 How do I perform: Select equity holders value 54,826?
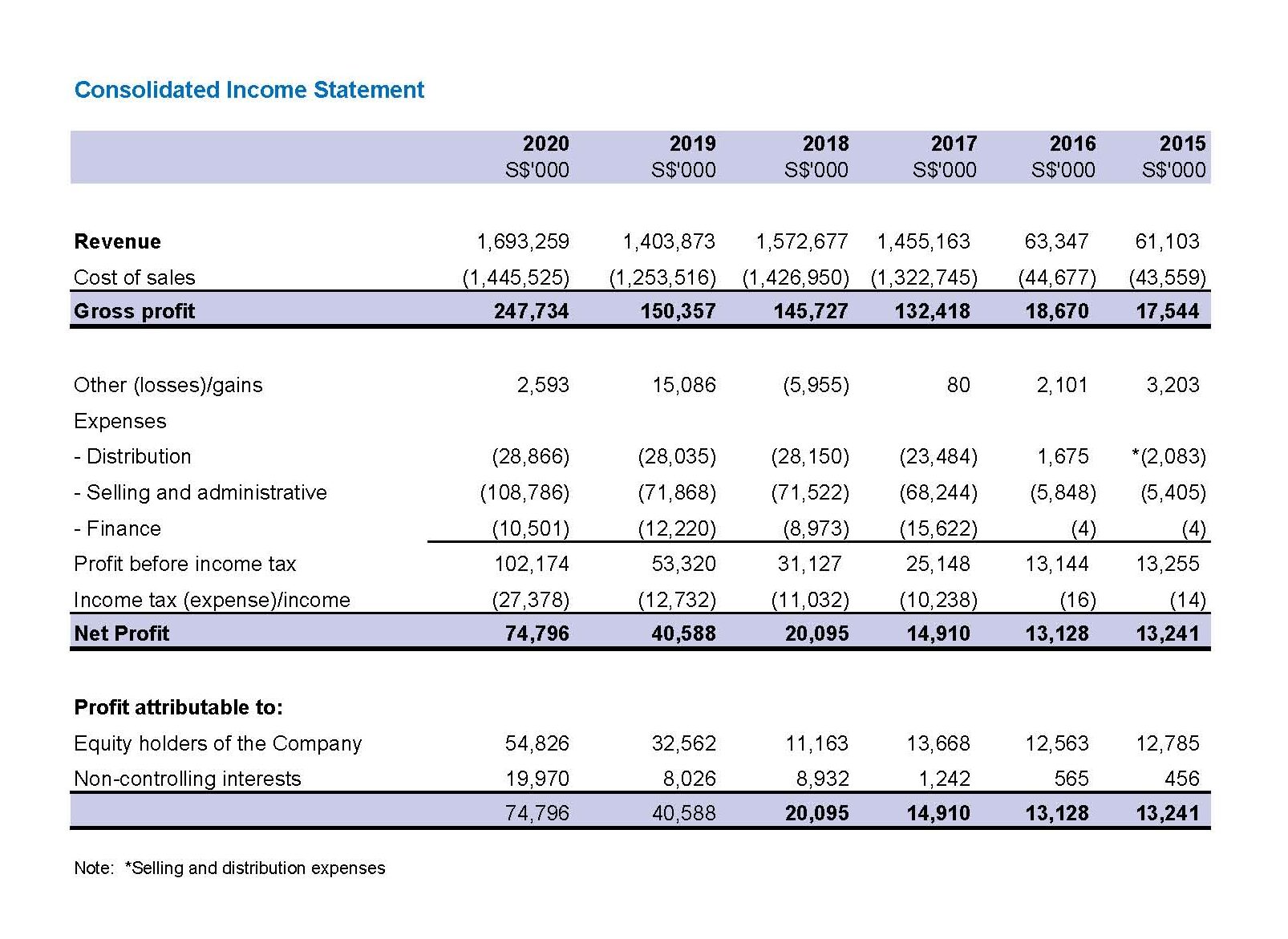(537, 743)
